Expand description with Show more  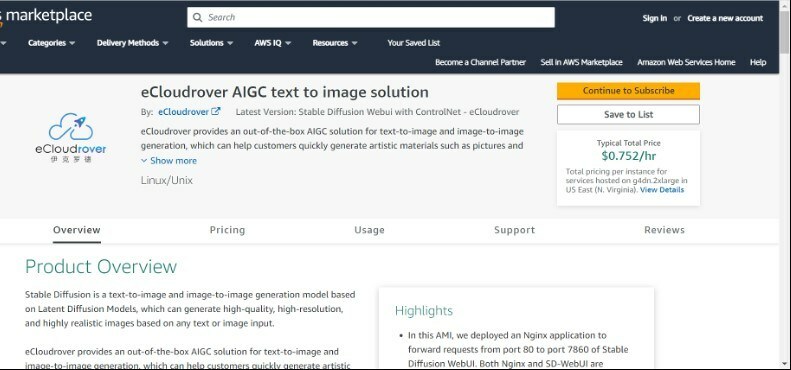(x=169, y=161)
